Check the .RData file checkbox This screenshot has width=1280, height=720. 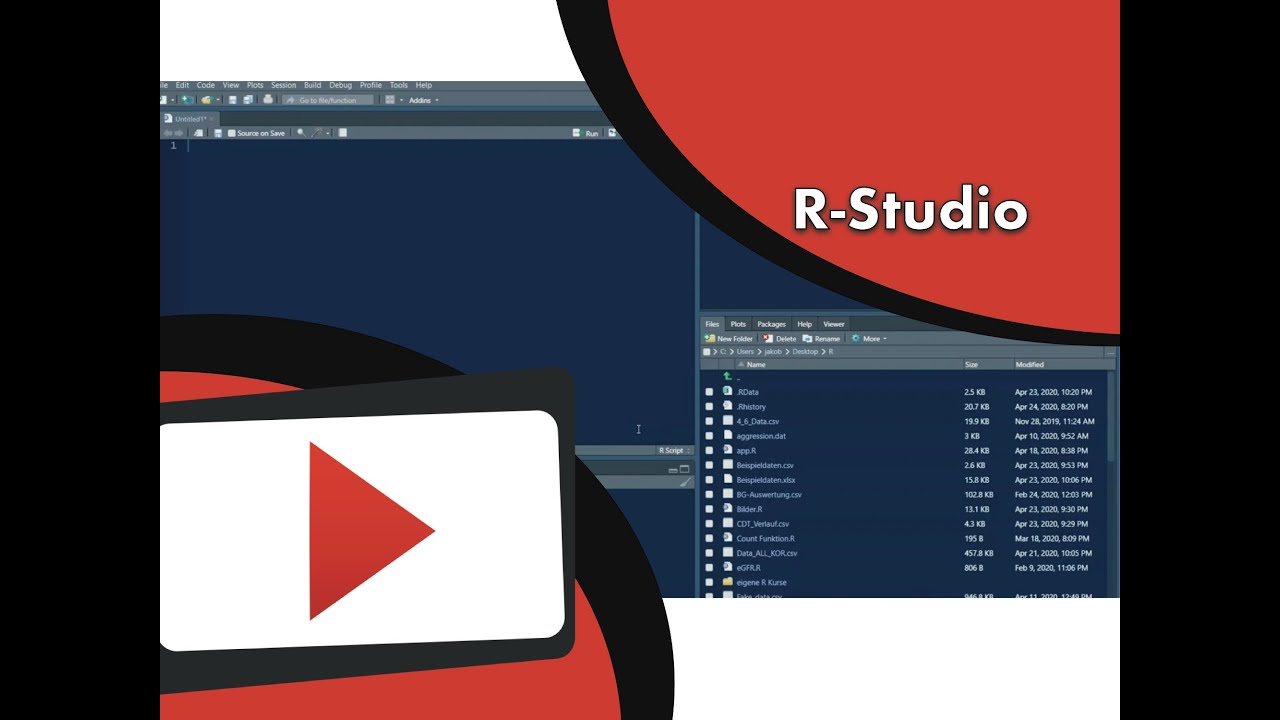[x=709, y=392]
